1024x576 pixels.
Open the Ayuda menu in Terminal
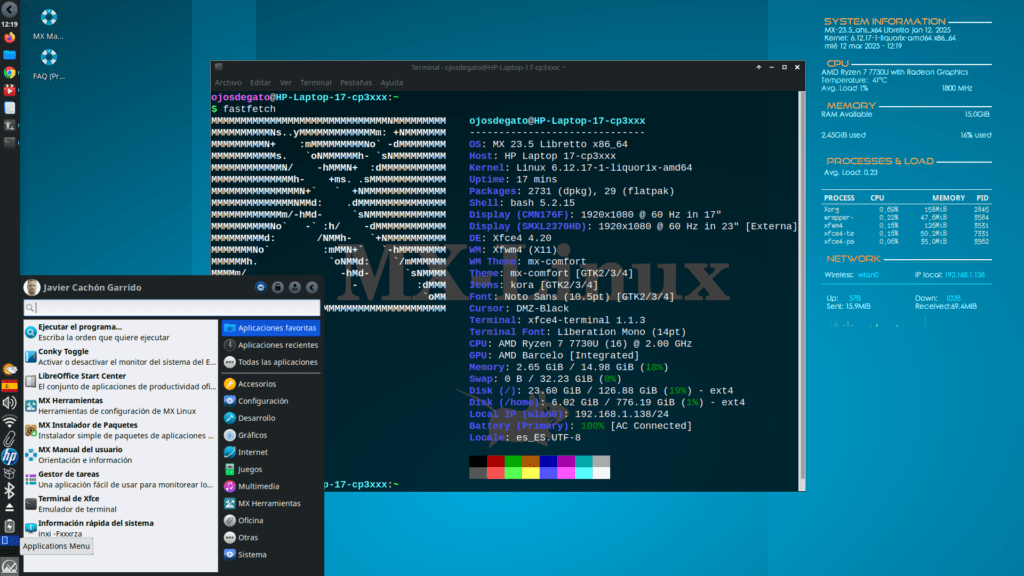tap(391, 83)
